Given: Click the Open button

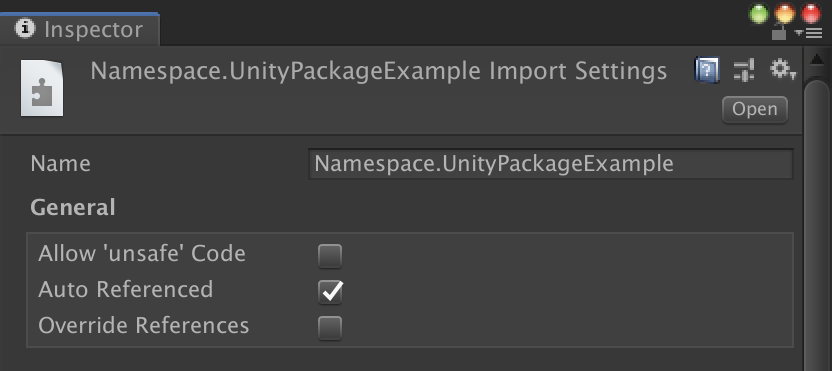Looking at the screenshot, I should tap(755, 109).
